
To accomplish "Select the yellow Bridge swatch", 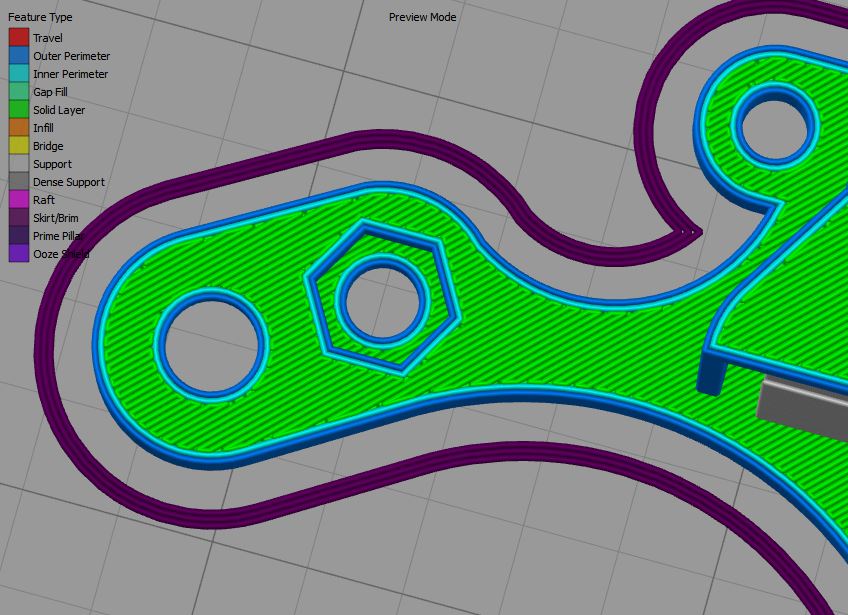I will click(x=19, y=146).
